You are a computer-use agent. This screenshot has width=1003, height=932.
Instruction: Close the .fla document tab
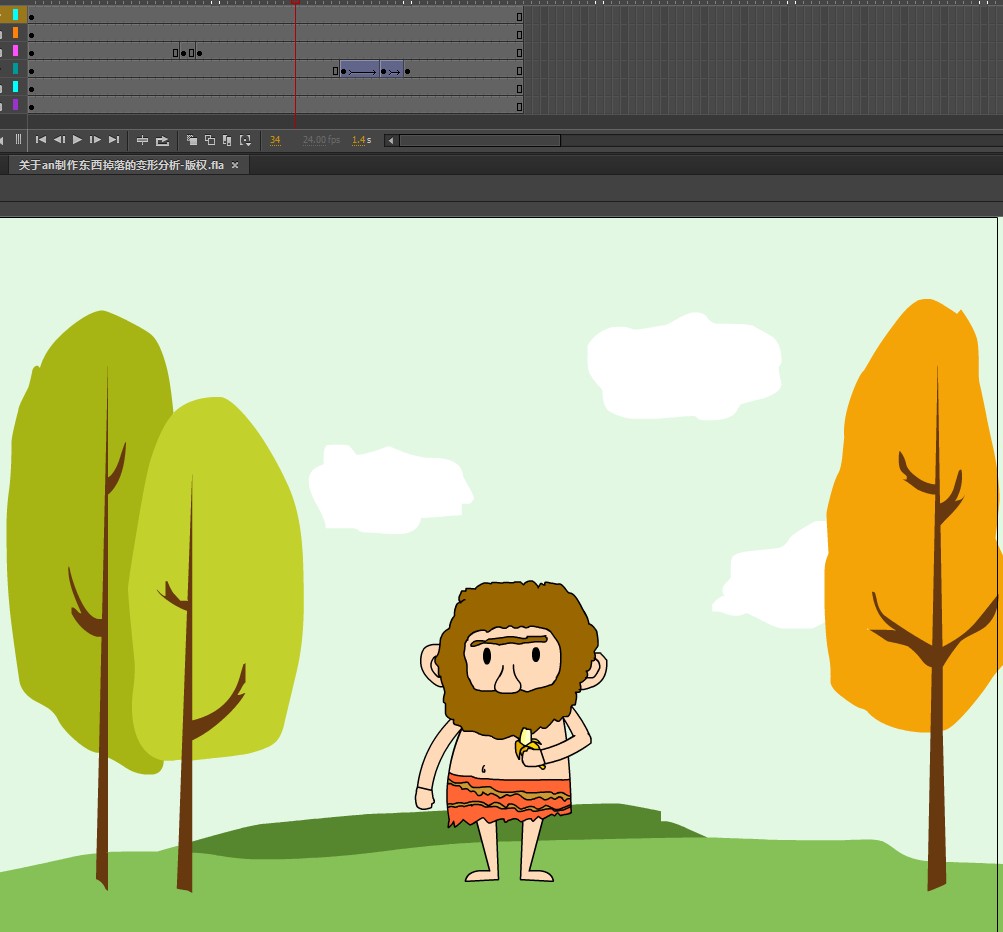(x=235, y=165)
